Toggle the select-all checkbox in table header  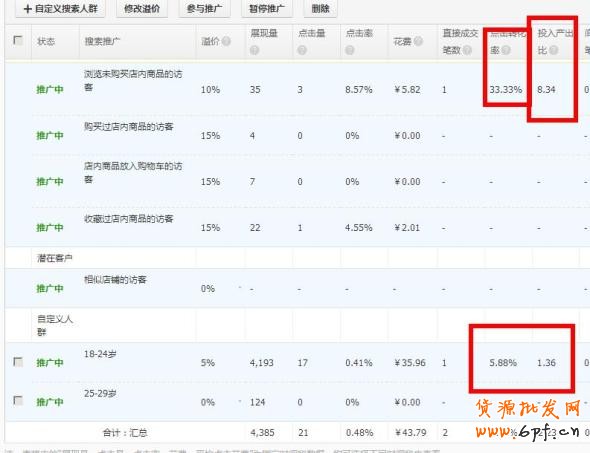18,40
